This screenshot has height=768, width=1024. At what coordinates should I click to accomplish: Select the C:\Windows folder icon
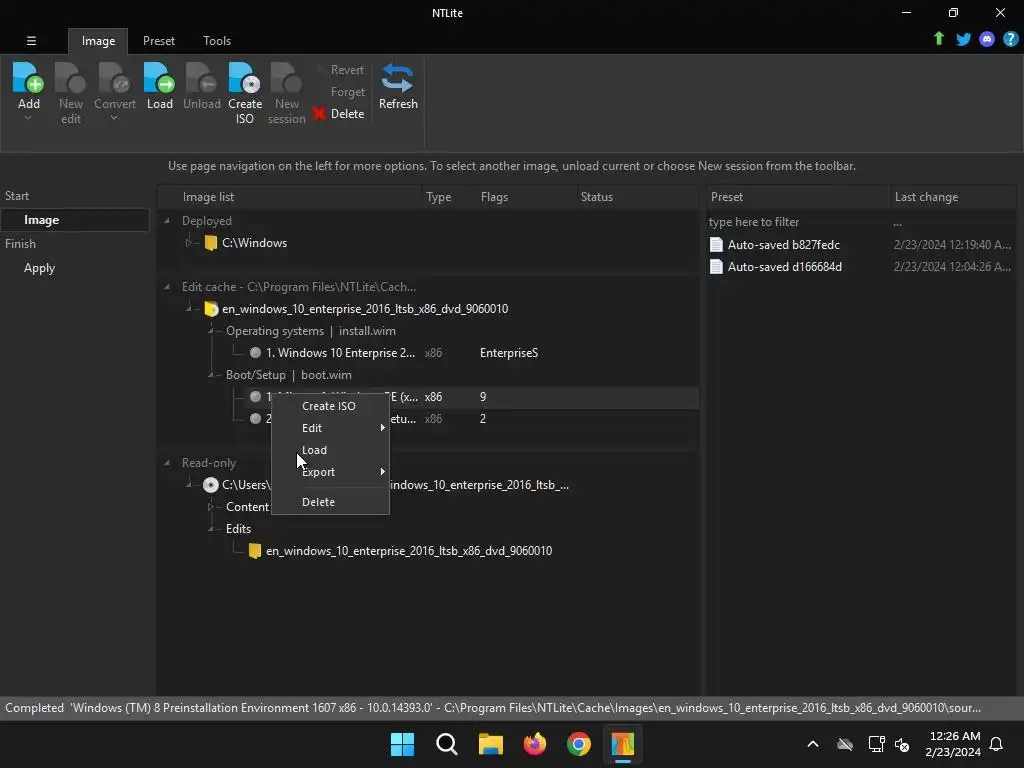coord(210,243)
